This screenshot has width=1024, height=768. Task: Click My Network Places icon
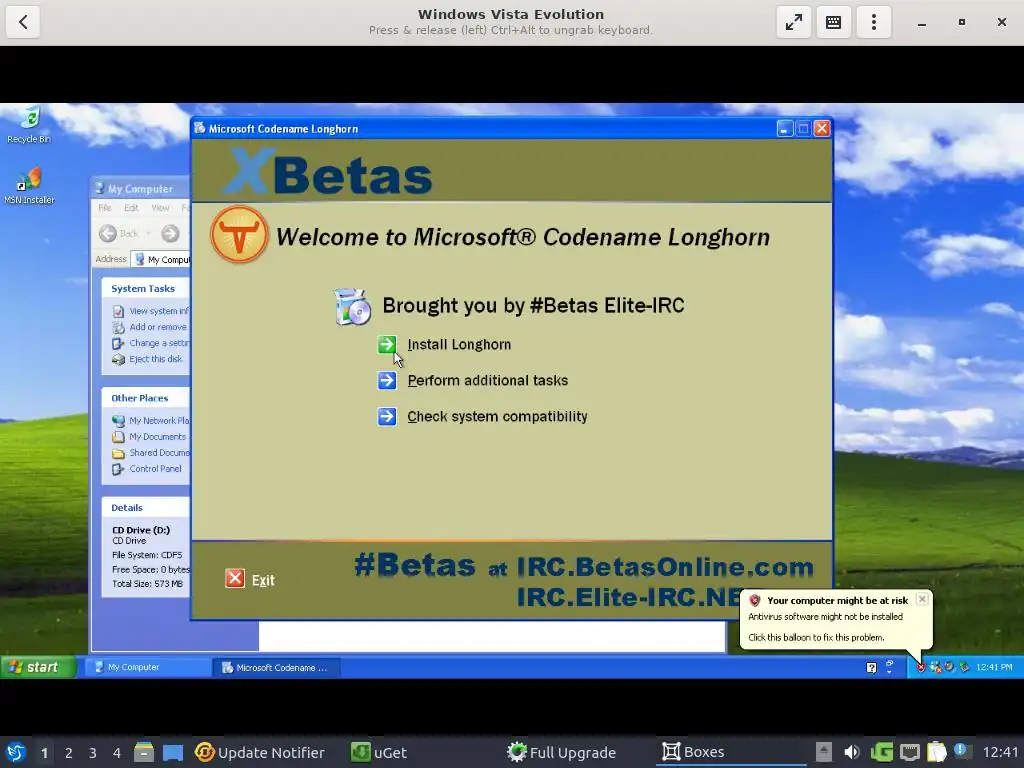pos(118,421)
